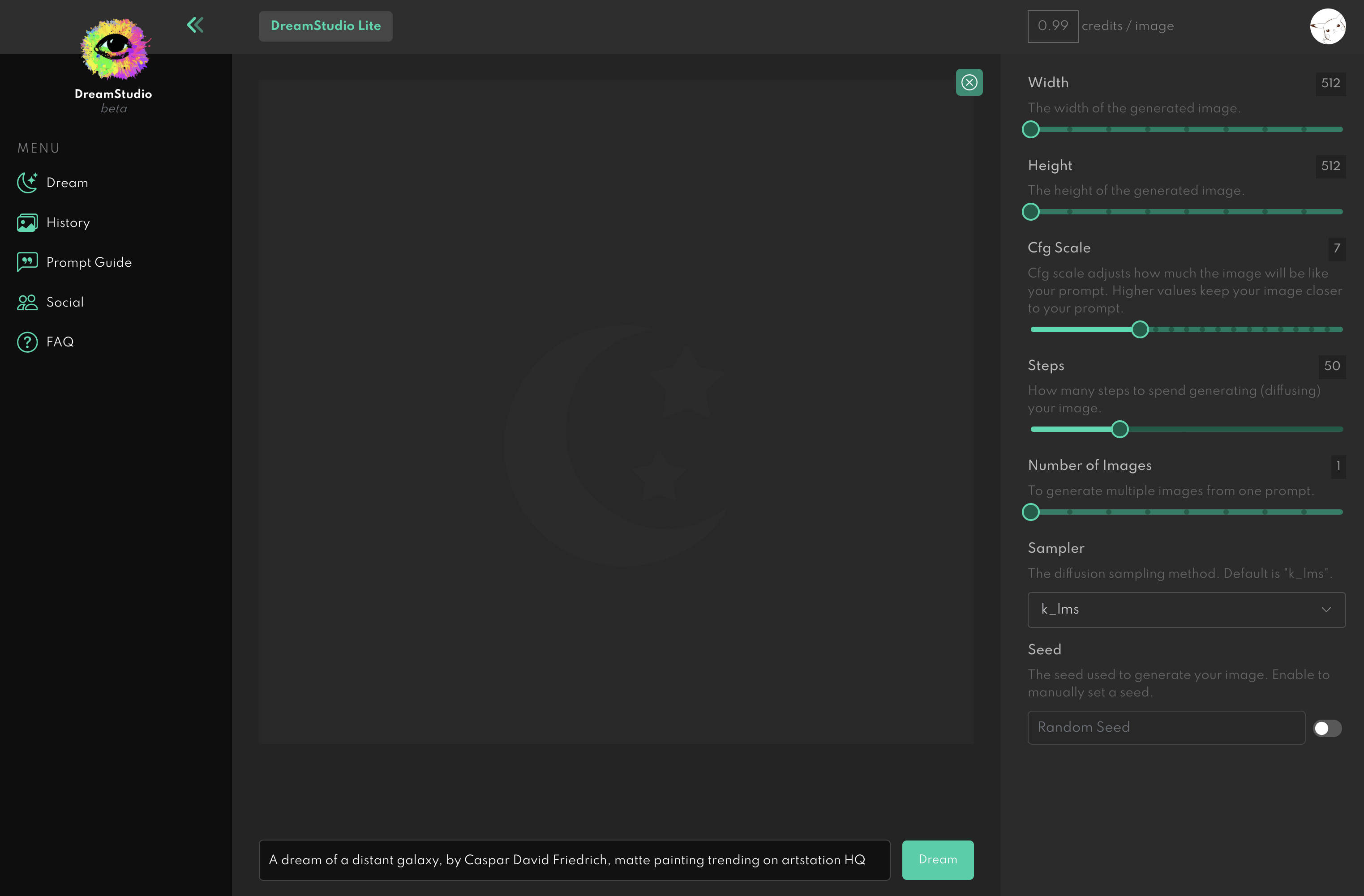Viewport: 1364px width, 896px height.
Task: Navigate to History section
Action: (68, 222)
